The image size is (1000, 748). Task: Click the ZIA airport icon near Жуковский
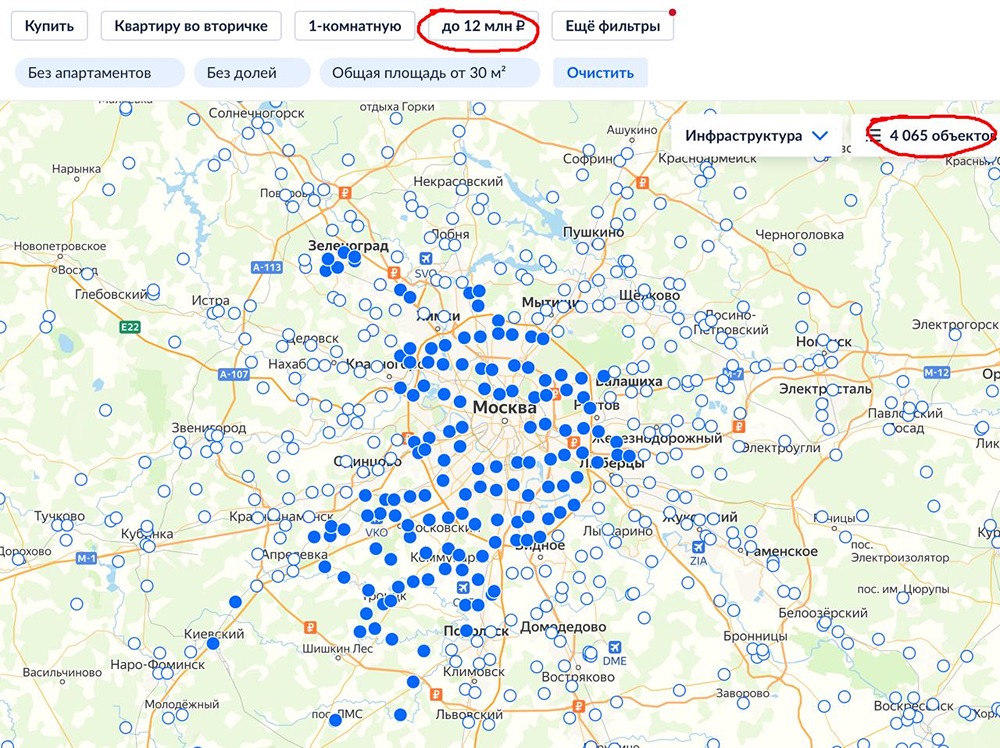coord(698,546)
